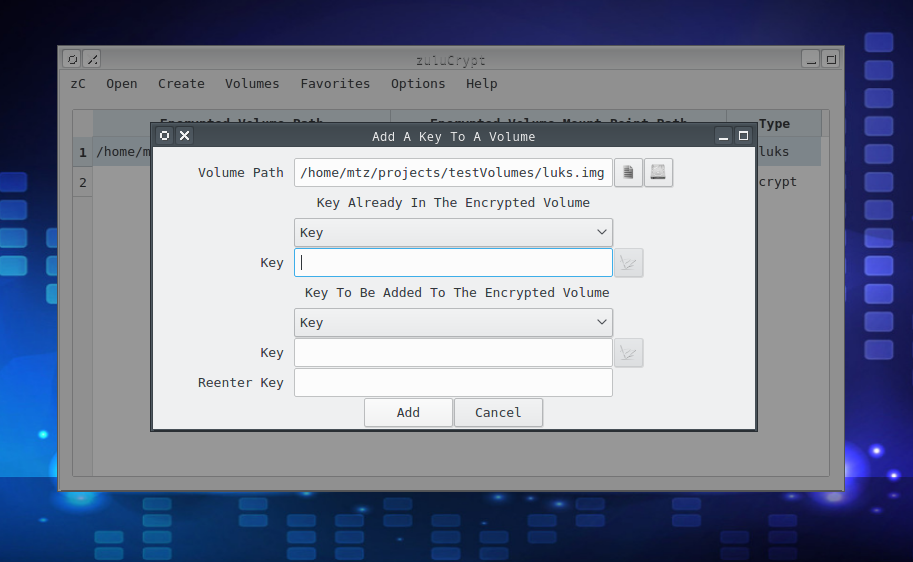Maximize the Add A Key To A Volume dialog
This screenshot has height=562, width=913.
pyautogui.click(x=744, y=136)
